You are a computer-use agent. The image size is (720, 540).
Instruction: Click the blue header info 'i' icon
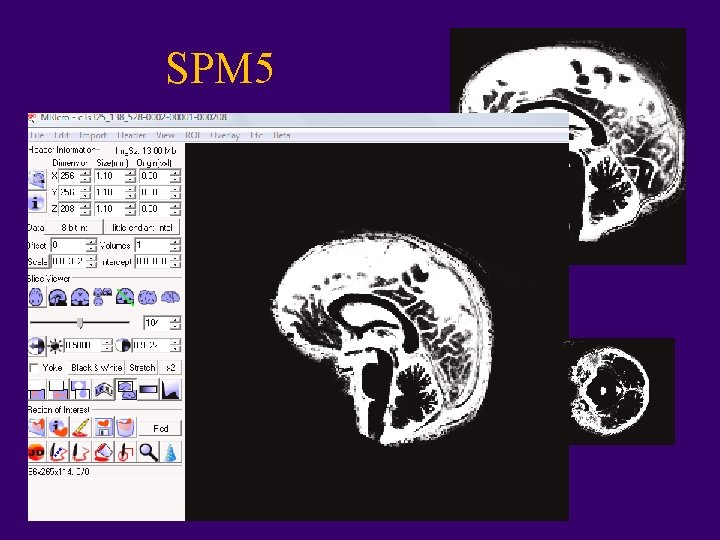37,202
